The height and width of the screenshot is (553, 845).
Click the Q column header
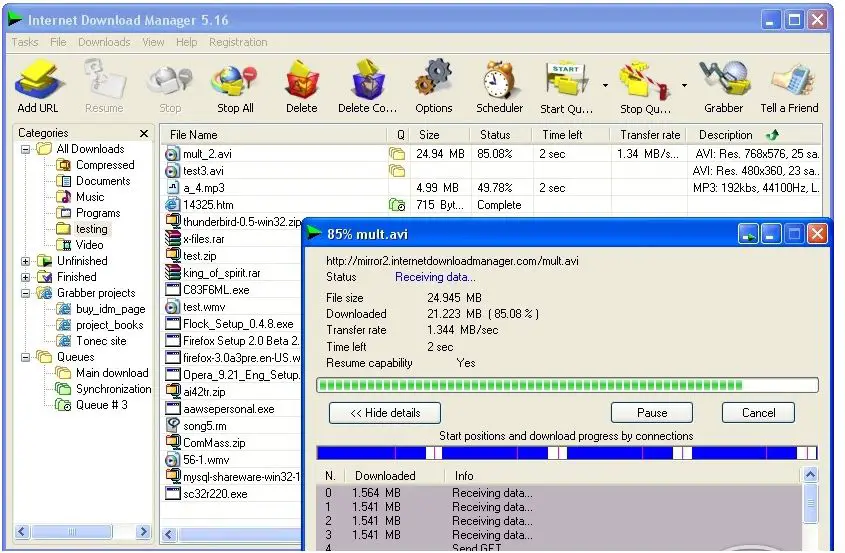point(398,135)
